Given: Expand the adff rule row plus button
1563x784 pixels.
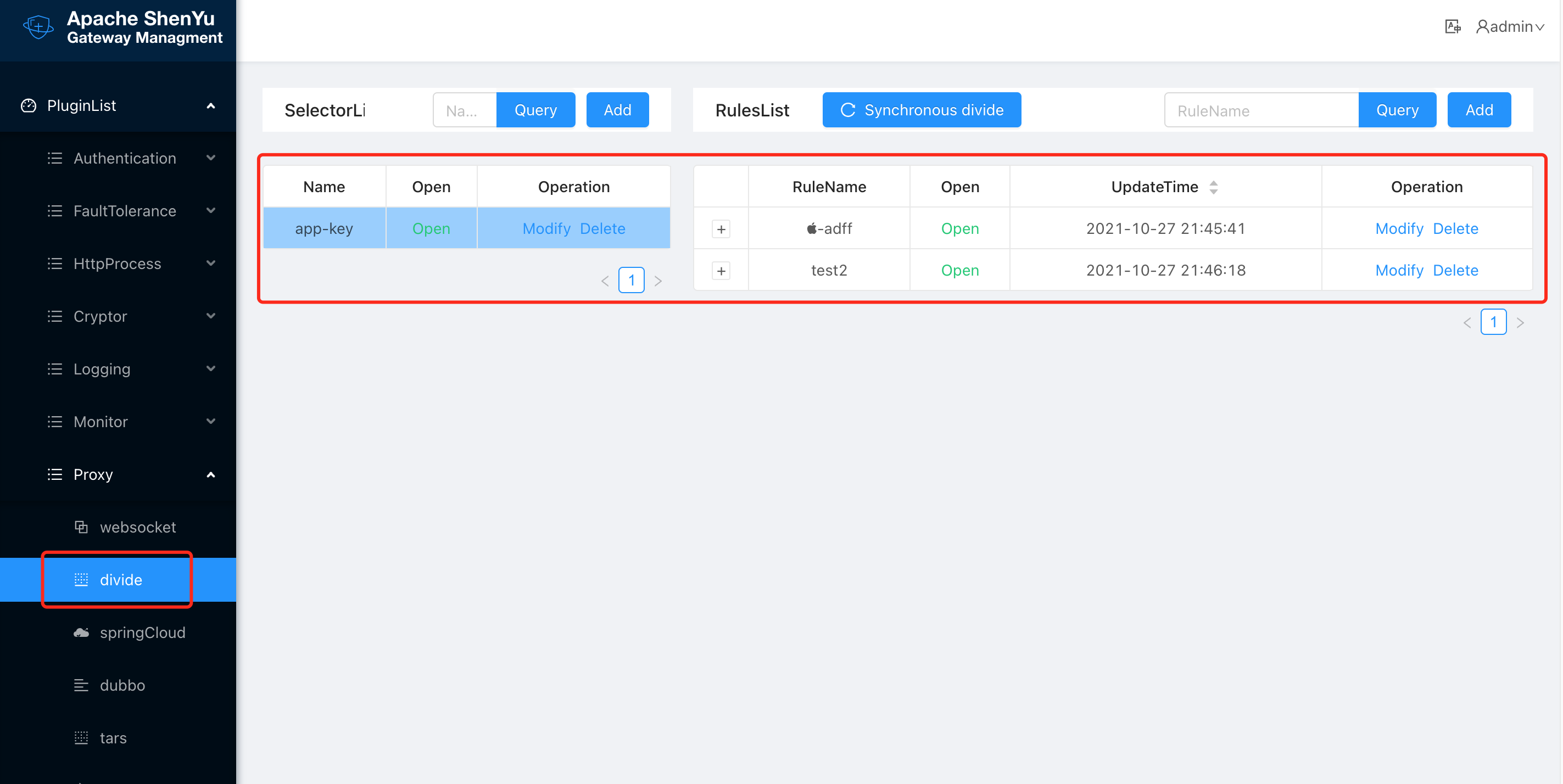Looking at the screenshot, I should coord(721,229).
